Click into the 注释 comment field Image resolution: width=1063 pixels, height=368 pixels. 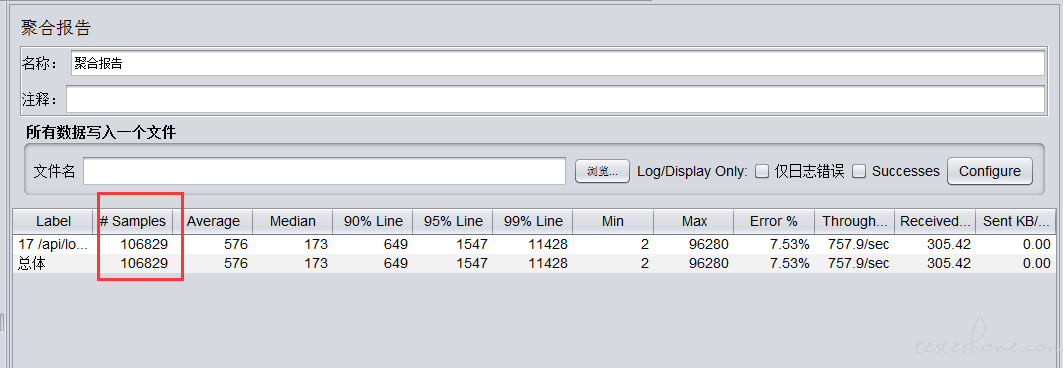coord(555,100)
